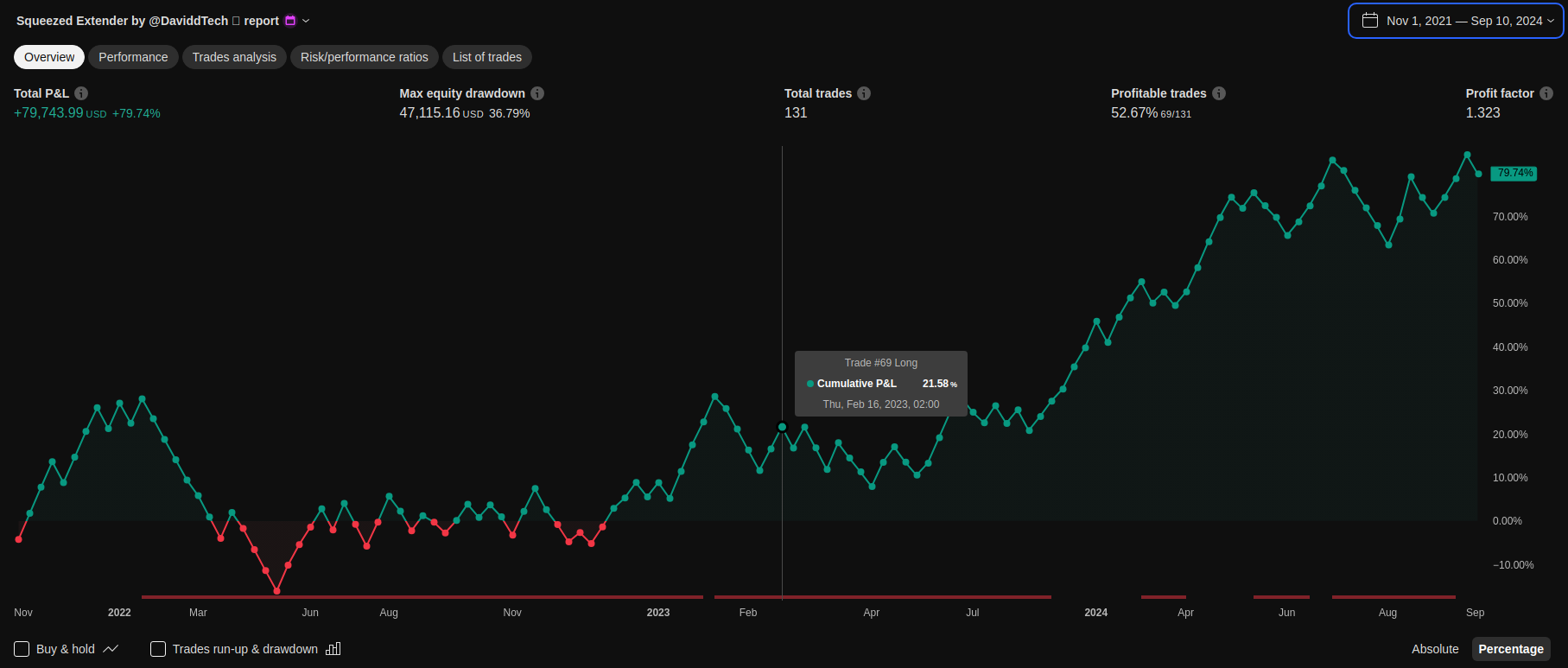Enable the Buy & hold checkbox
This screenshot has height=668, width=1568.
point(22,649)
